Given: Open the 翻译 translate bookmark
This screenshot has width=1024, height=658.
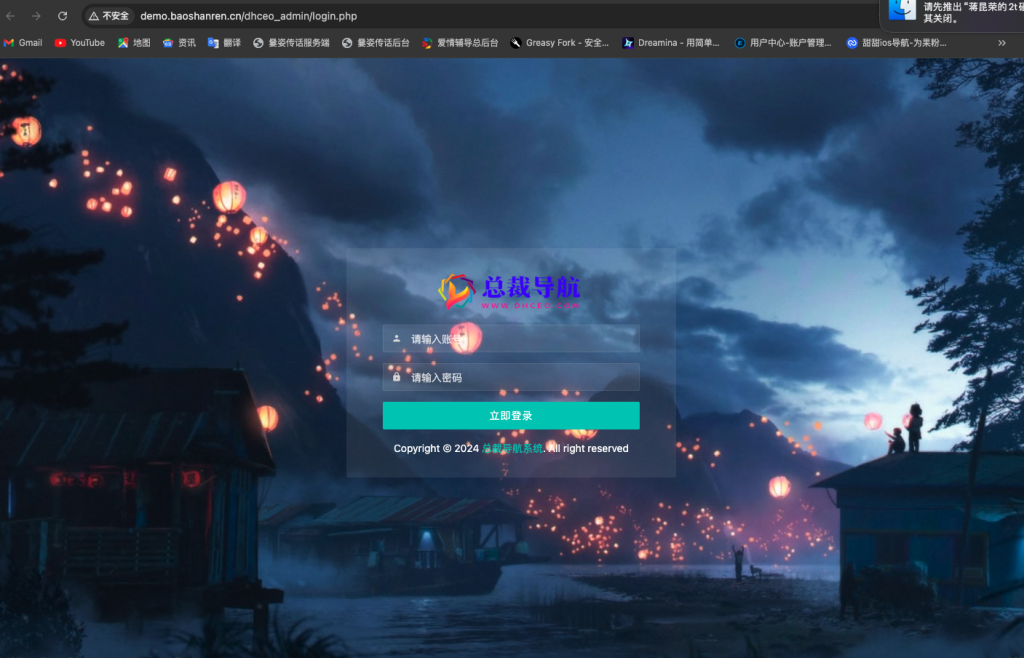Looking at the screenshot, I should pos(224,42).
